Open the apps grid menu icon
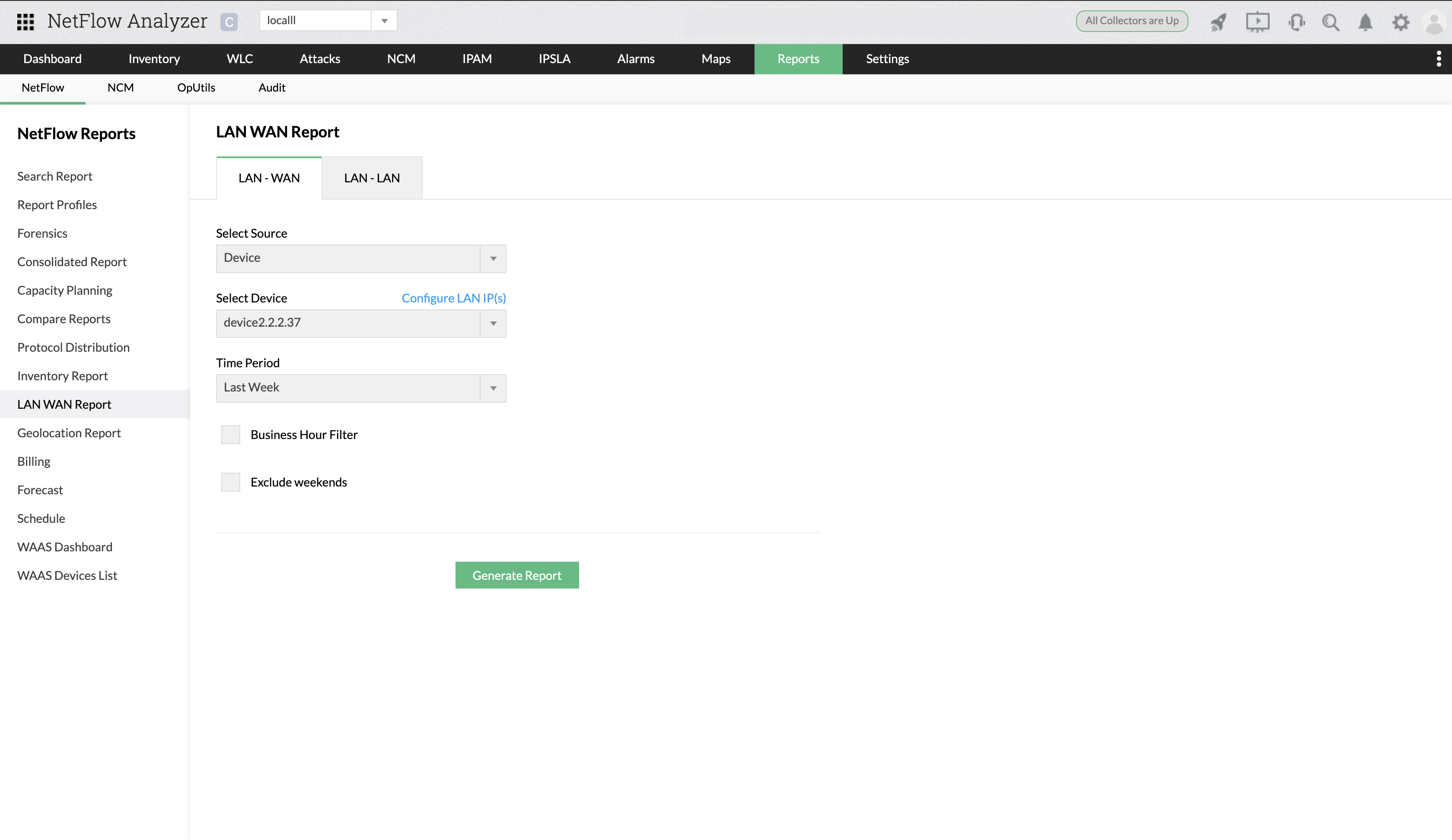Viewport: 1452px width, 840px height. [x=25, y=22]
